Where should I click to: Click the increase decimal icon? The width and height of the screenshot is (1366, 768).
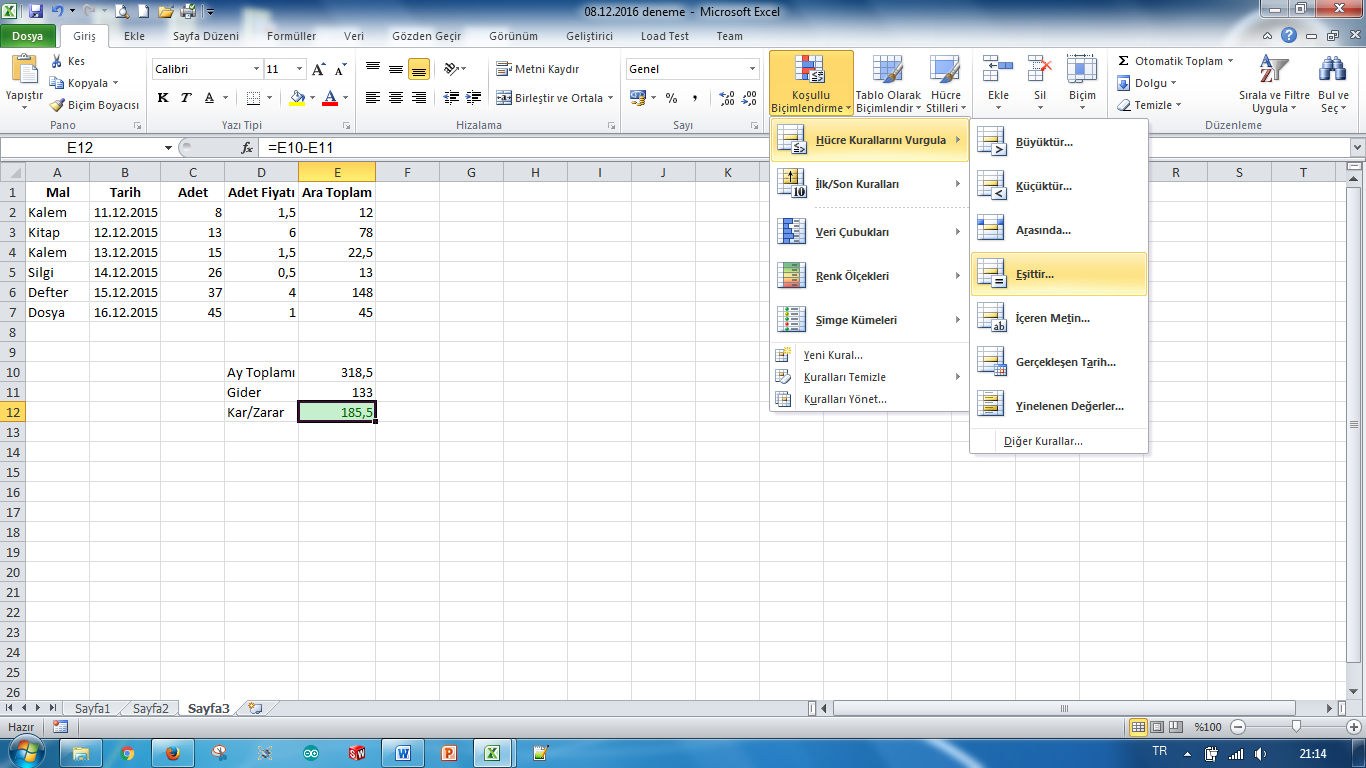click(727, 98)
